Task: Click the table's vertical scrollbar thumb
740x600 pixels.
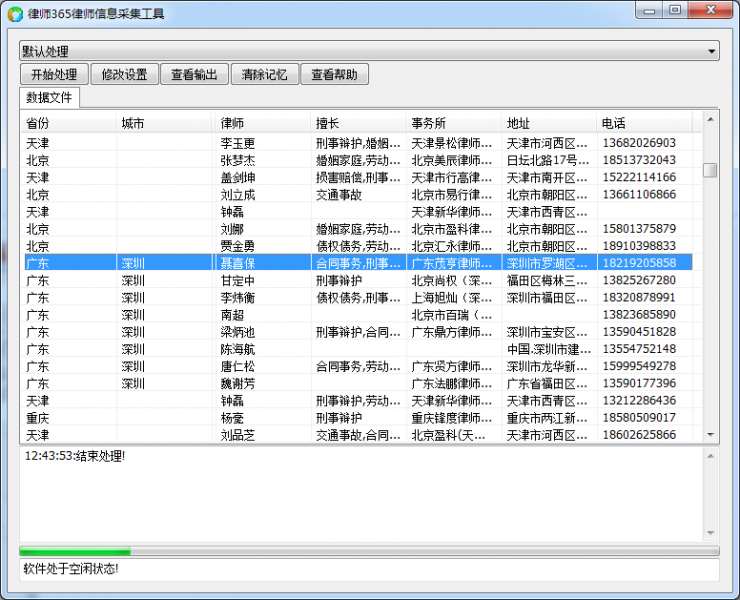Action: [x=710, y=170]
